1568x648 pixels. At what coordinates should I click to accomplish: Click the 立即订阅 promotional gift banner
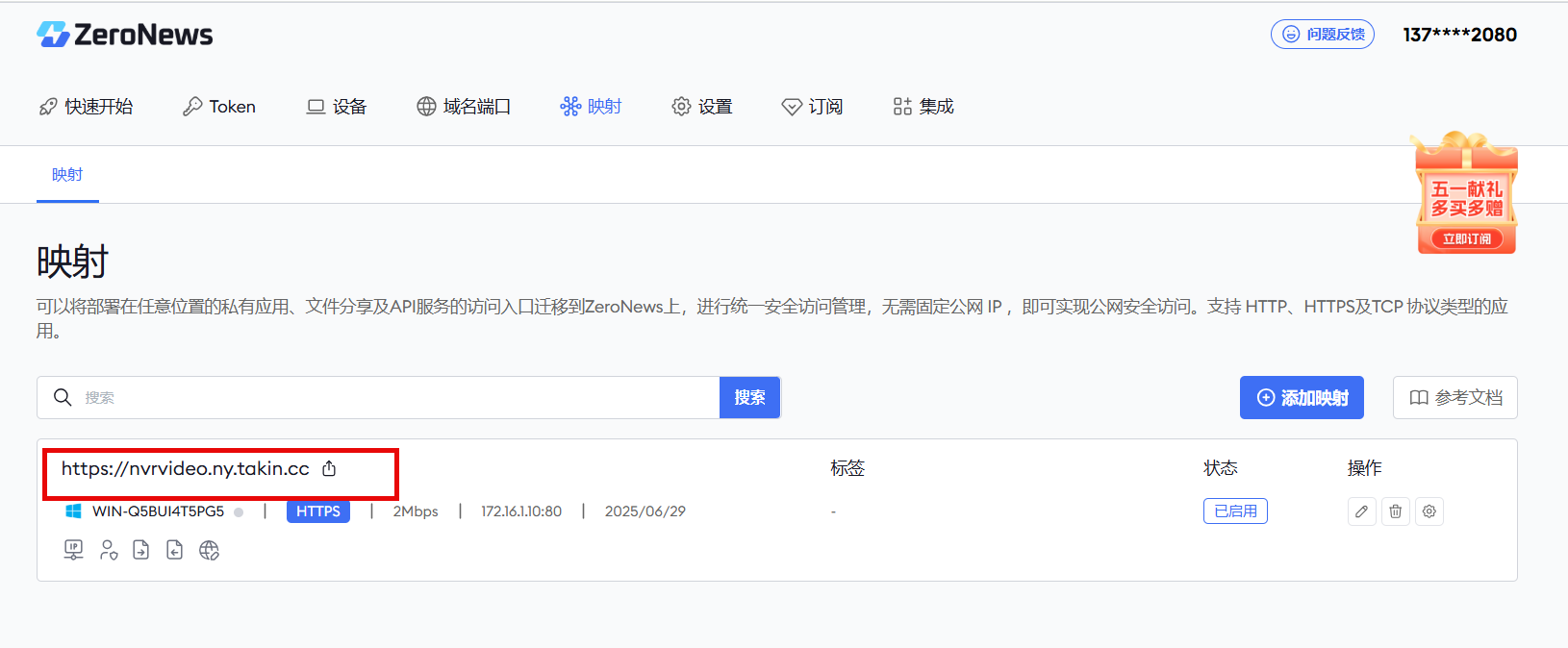pyautogui.click(x=1465, y=193)
